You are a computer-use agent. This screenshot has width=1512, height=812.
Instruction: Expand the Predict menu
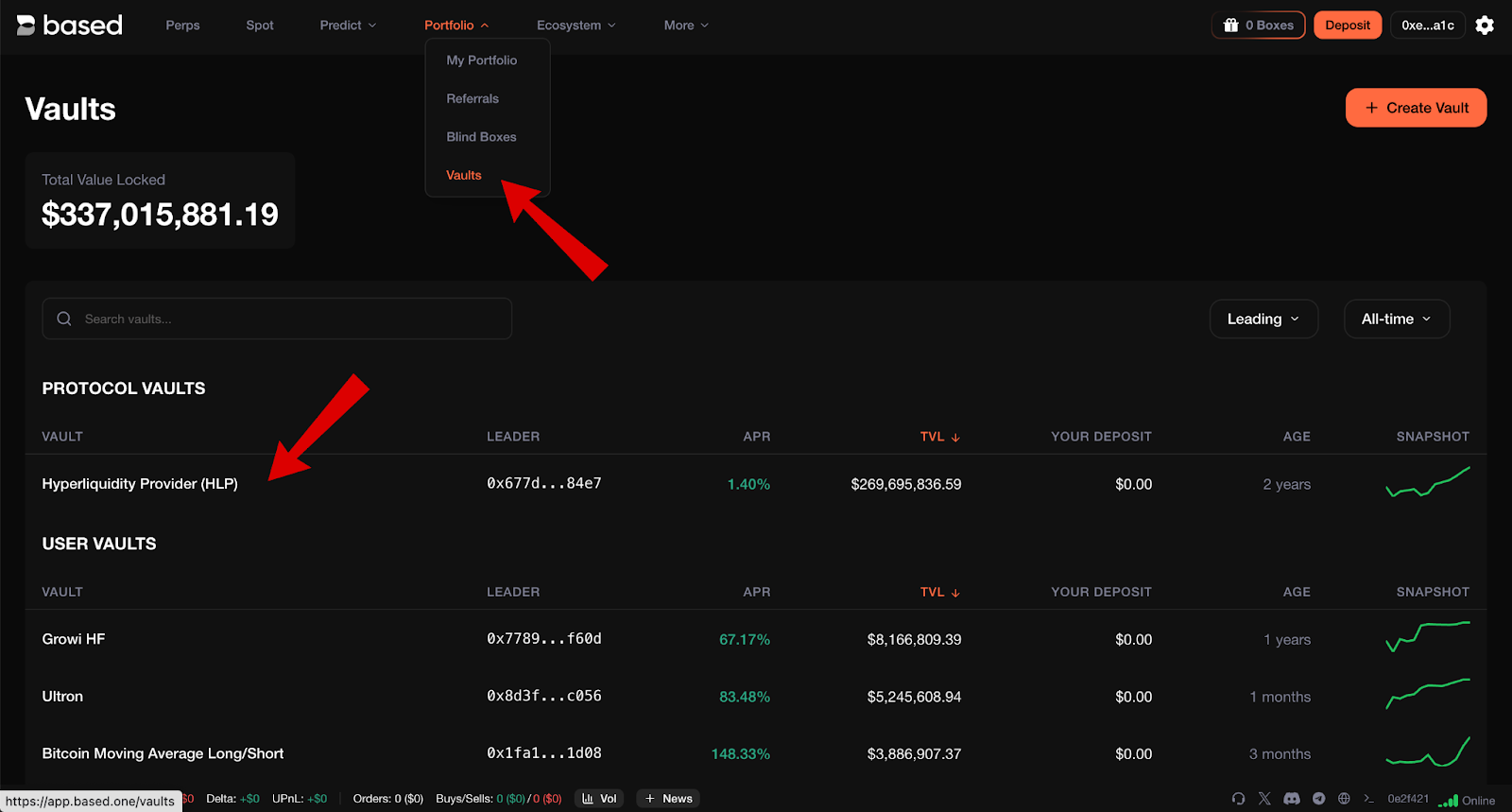(348, 26)
